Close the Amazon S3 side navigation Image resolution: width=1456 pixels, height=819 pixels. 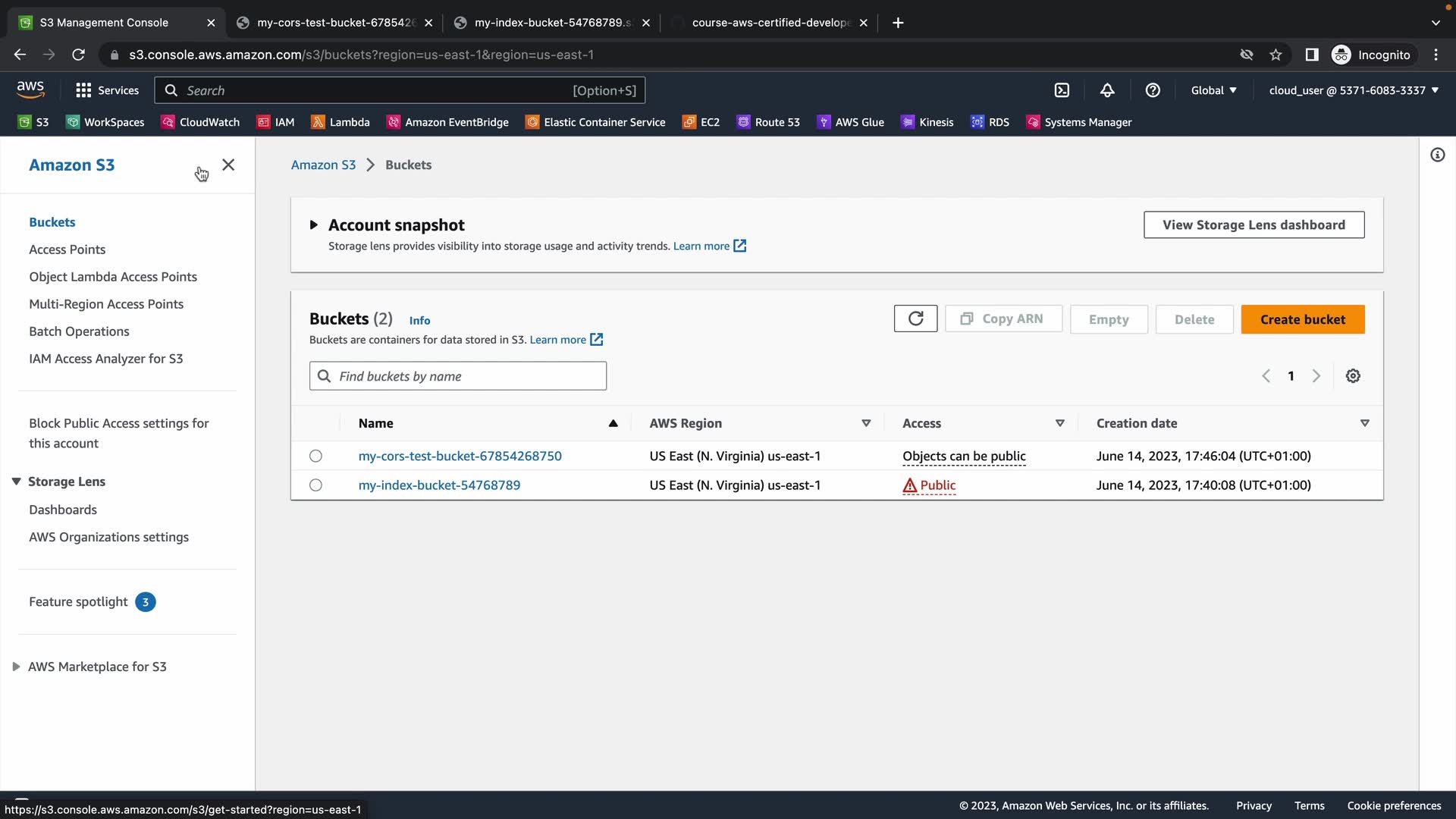point(228,165)
